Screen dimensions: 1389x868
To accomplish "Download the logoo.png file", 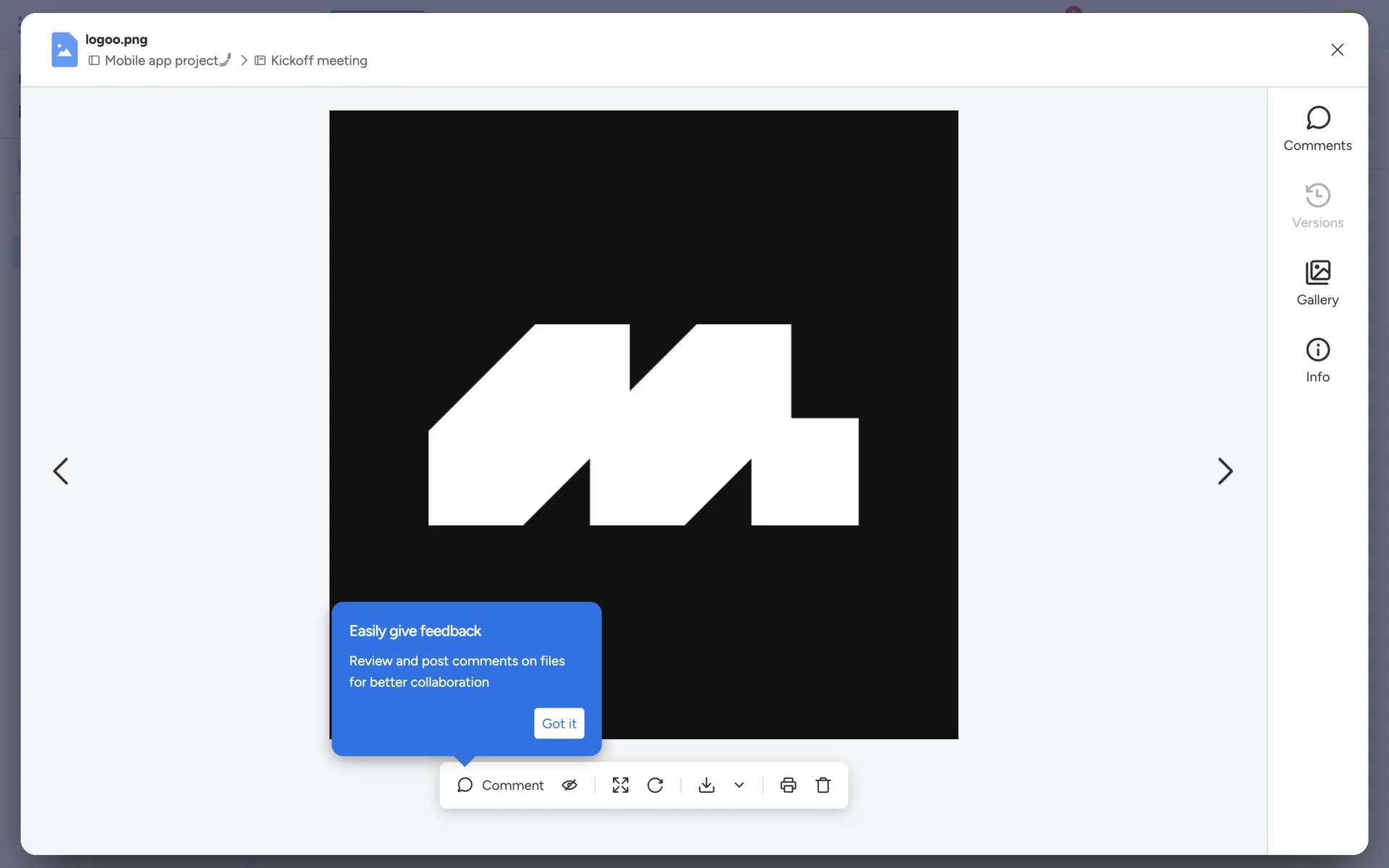I will [707, 785].
